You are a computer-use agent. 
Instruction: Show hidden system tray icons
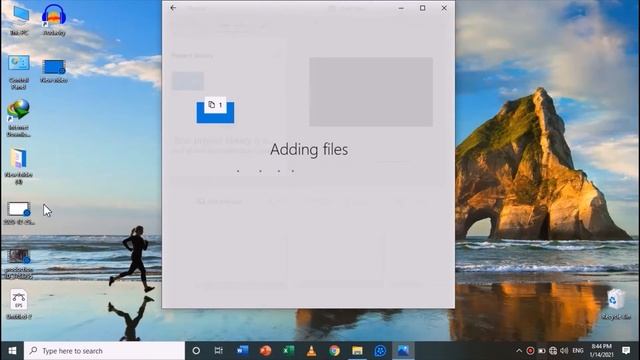[519, 351]
